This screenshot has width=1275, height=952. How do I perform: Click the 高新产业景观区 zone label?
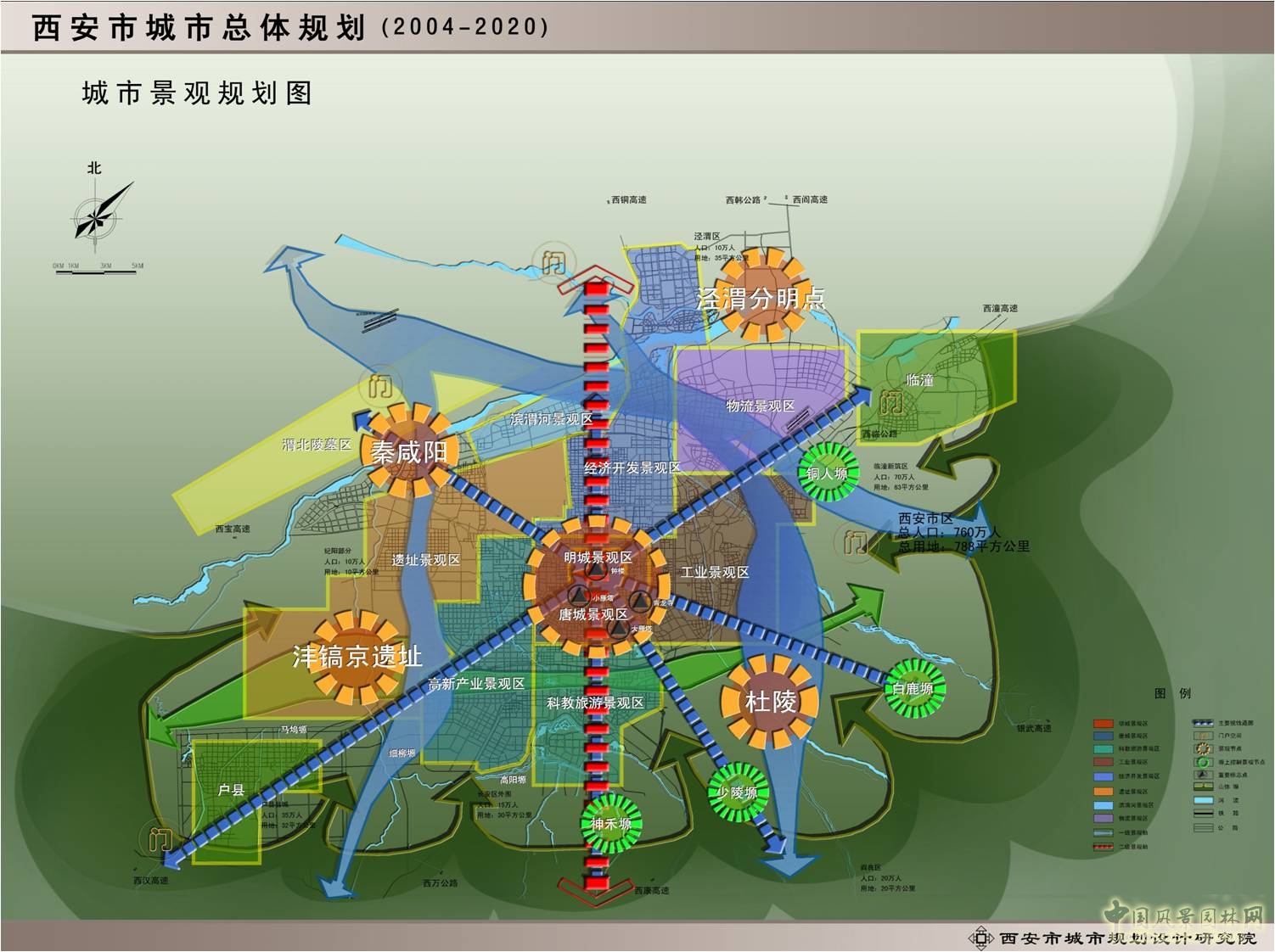click(x=475, y=683)
